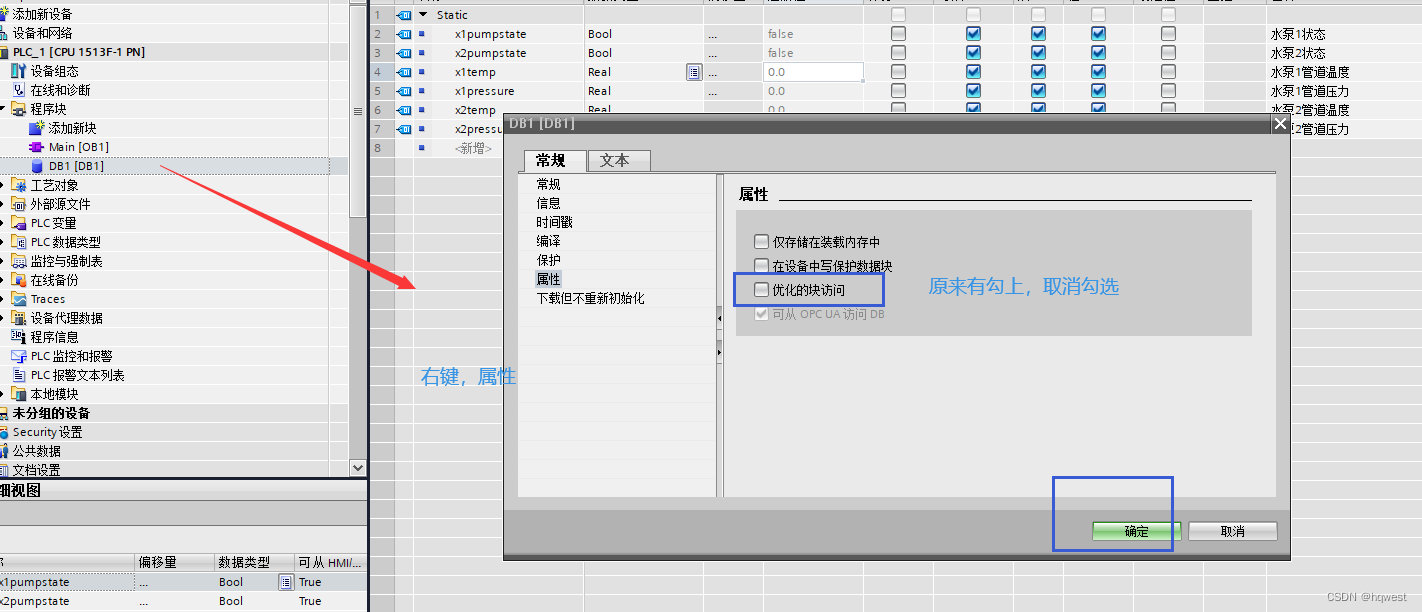The image size is (1422, 612).
Task: Open the 时间戳 section in dialog list
Action: 554,222
